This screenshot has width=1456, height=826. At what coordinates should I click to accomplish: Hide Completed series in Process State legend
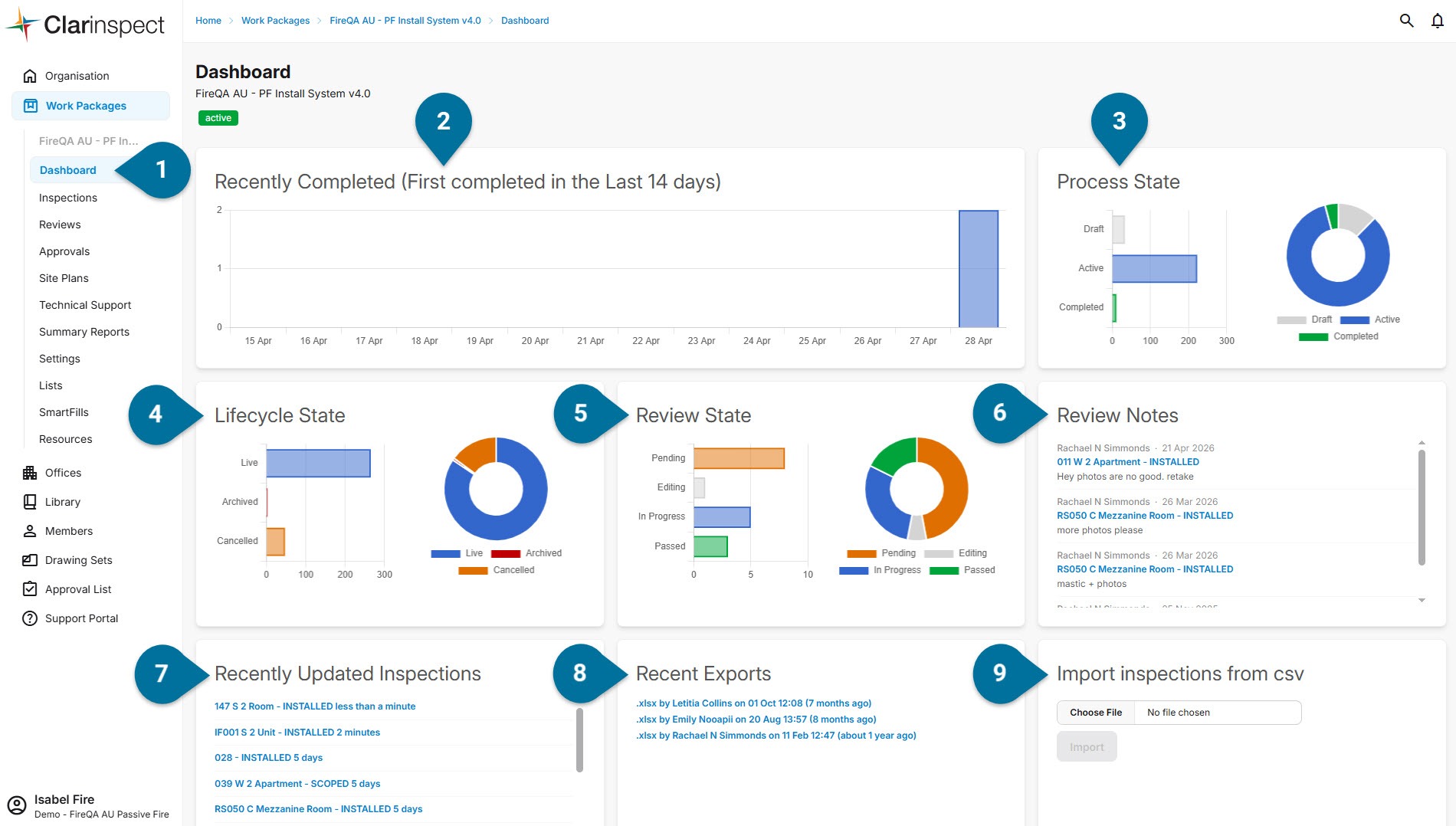click(x=1338, y=336)
